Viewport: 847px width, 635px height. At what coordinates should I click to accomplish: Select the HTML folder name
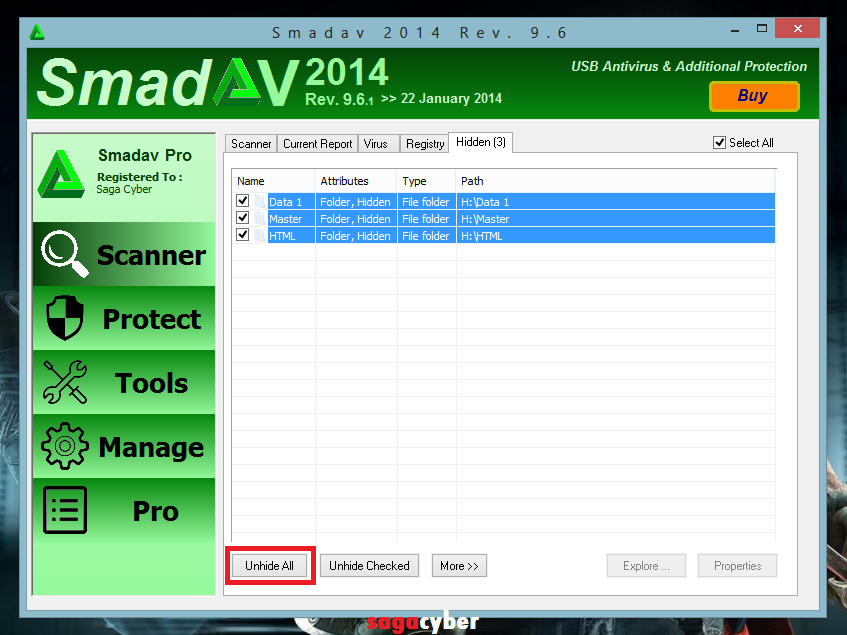click(282, 236)
